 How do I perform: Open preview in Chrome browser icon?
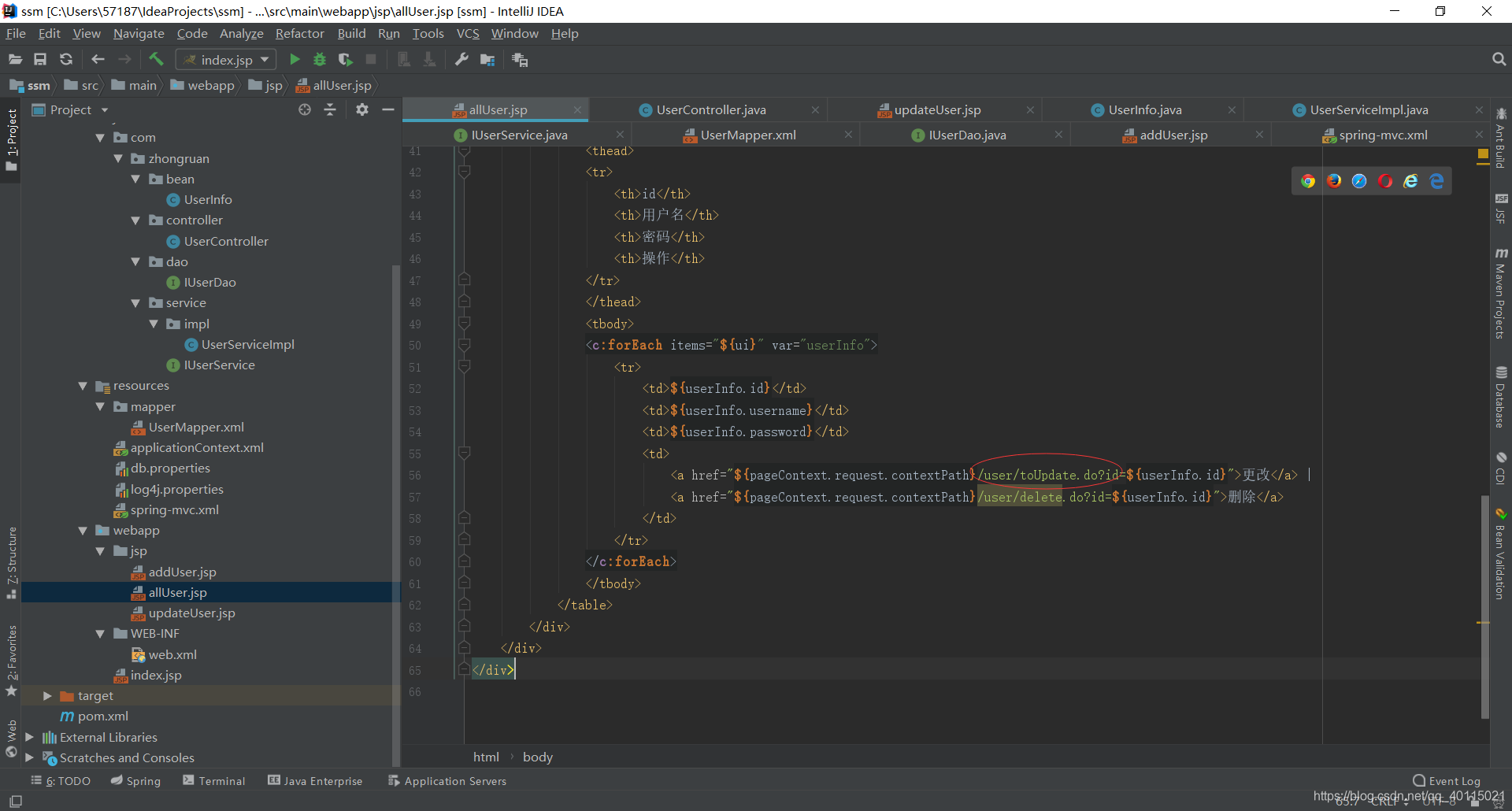pyautogui.click(x=1308, y=181)
